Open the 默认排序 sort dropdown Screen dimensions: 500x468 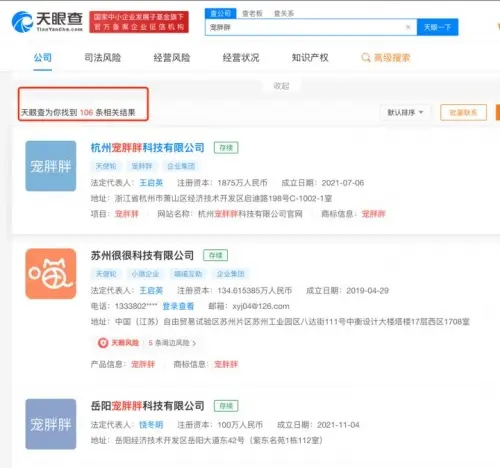(405, 112)
